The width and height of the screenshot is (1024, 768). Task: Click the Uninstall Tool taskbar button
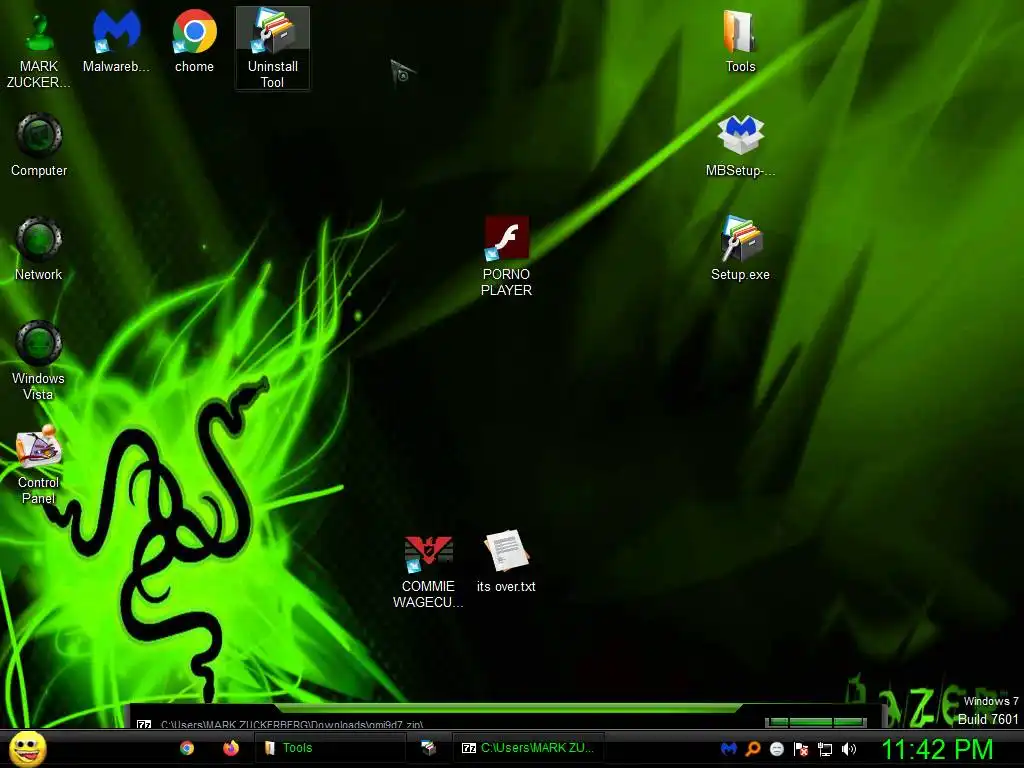coord(428,748)
